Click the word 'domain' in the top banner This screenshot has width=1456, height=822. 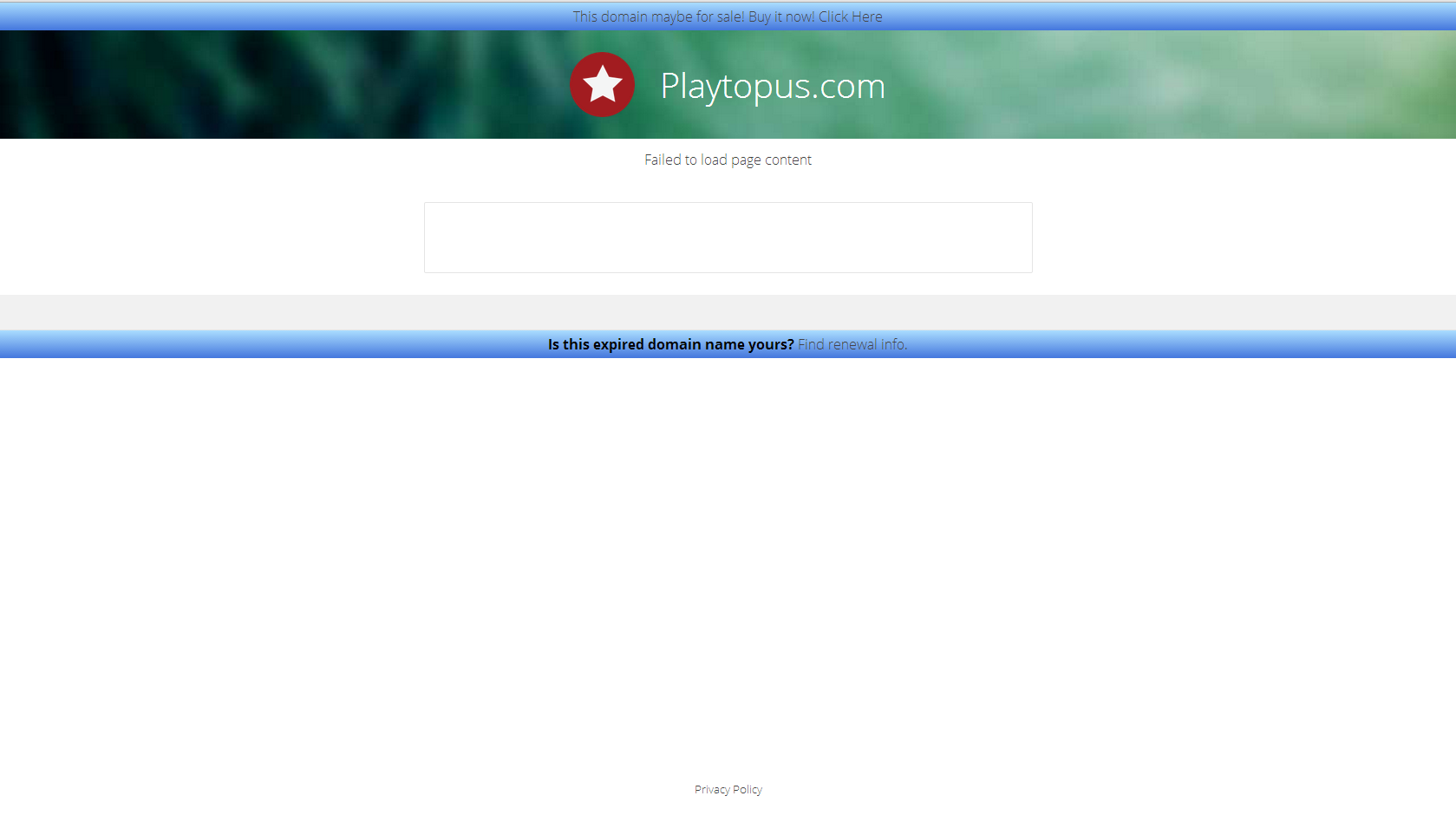point(624,16)
